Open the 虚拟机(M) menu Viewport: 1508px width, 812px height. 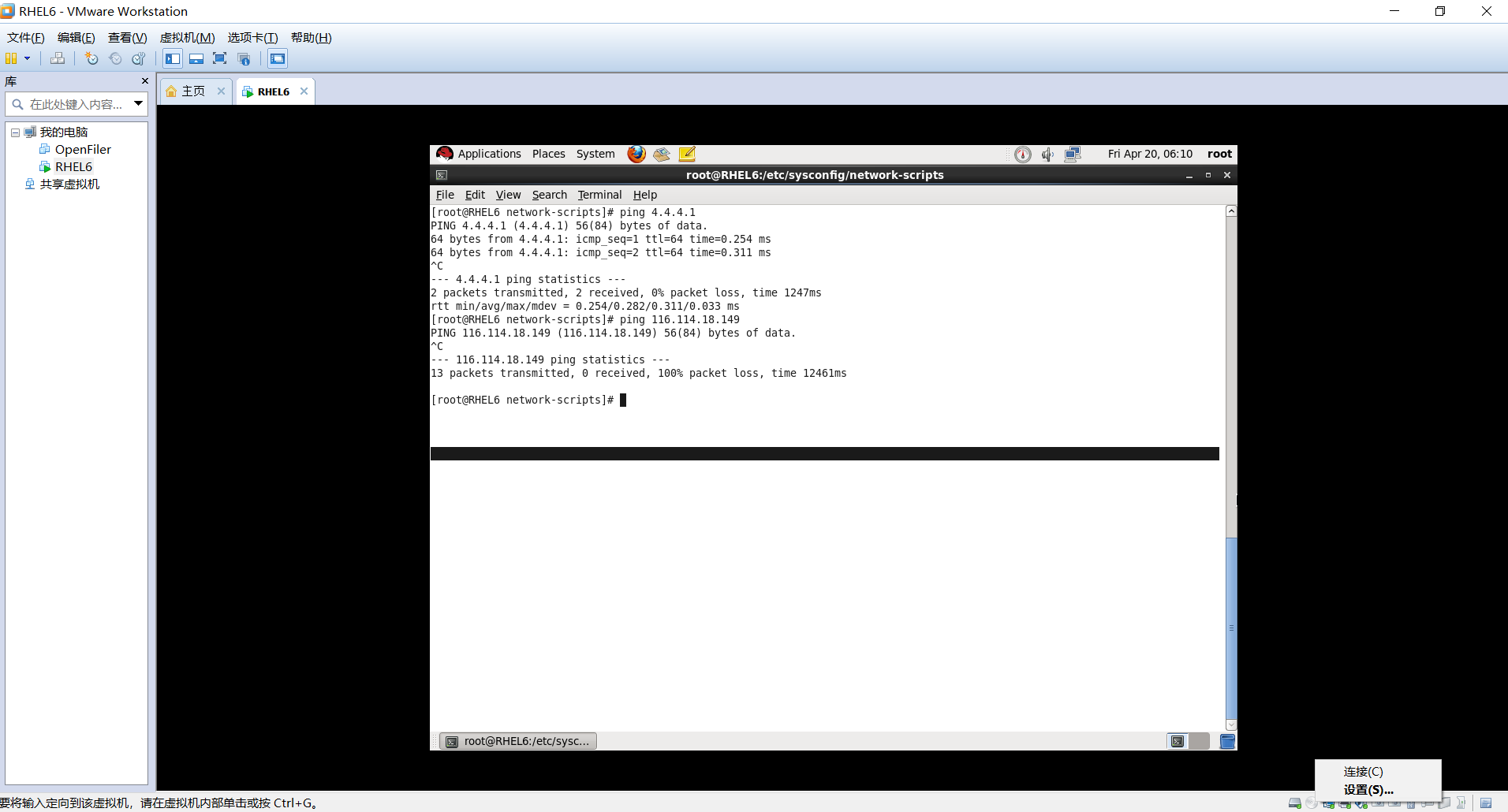187,38
